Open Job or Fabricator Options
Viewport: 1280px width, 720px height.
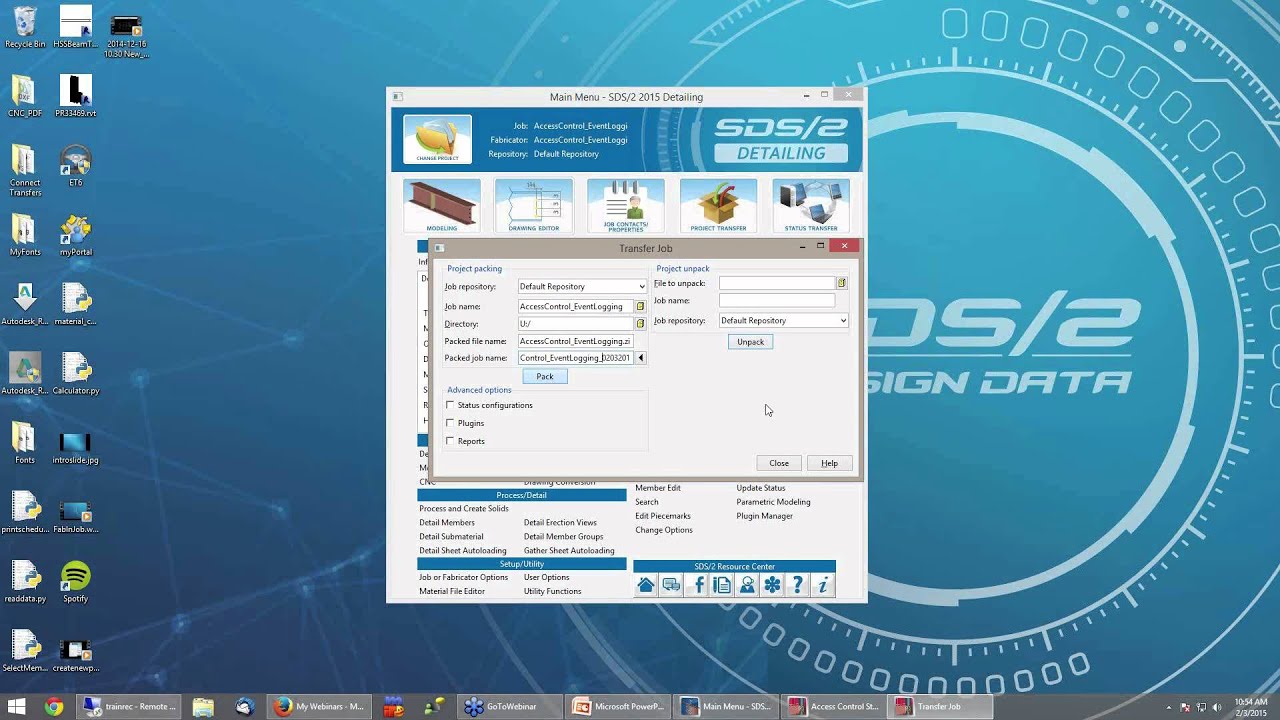pos(463,577)
